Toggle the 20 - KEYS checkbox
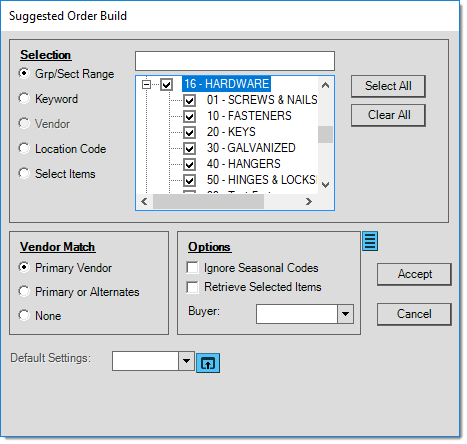The height and width of the screenshot is (444, 467). 189,132
